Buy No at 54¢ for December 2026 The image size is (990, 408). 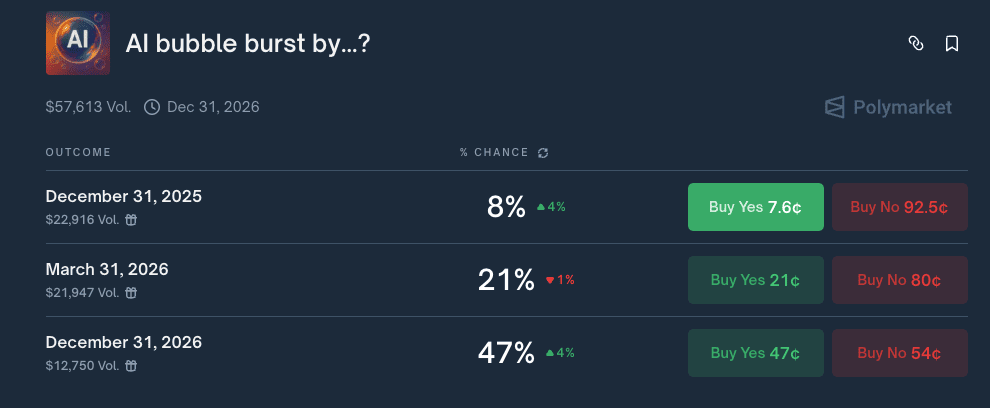tap(899, 353)
